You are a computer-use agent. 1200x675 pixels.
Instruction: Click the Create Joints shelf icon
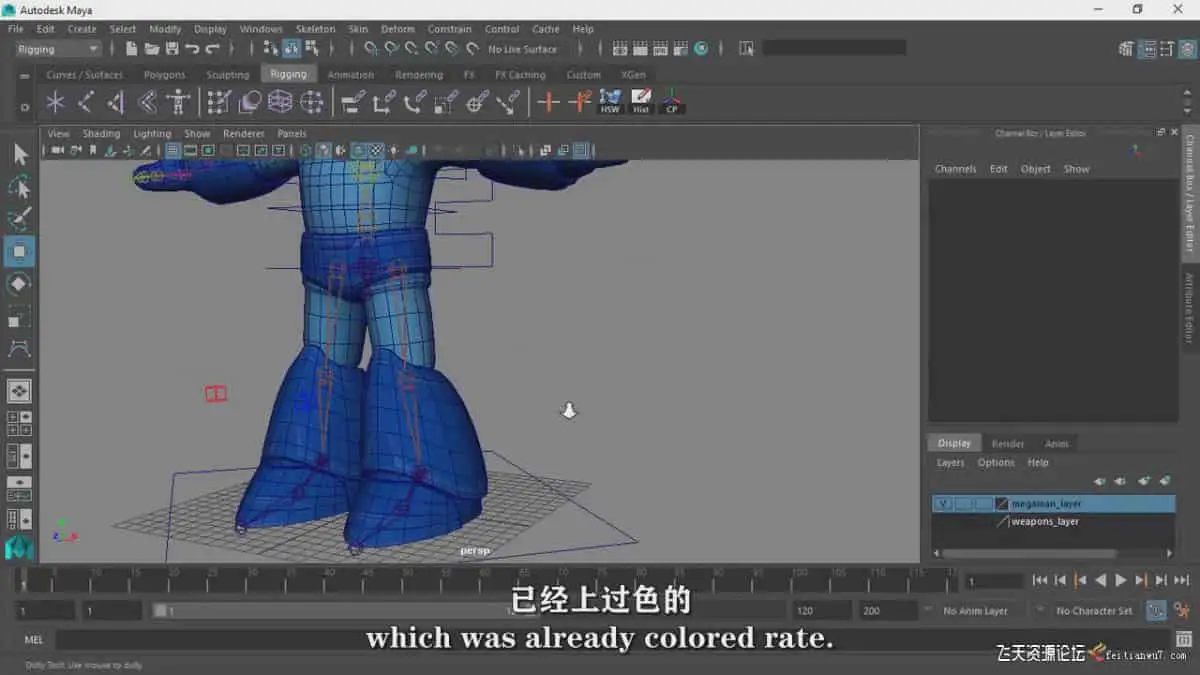click(x=86, y=101)
